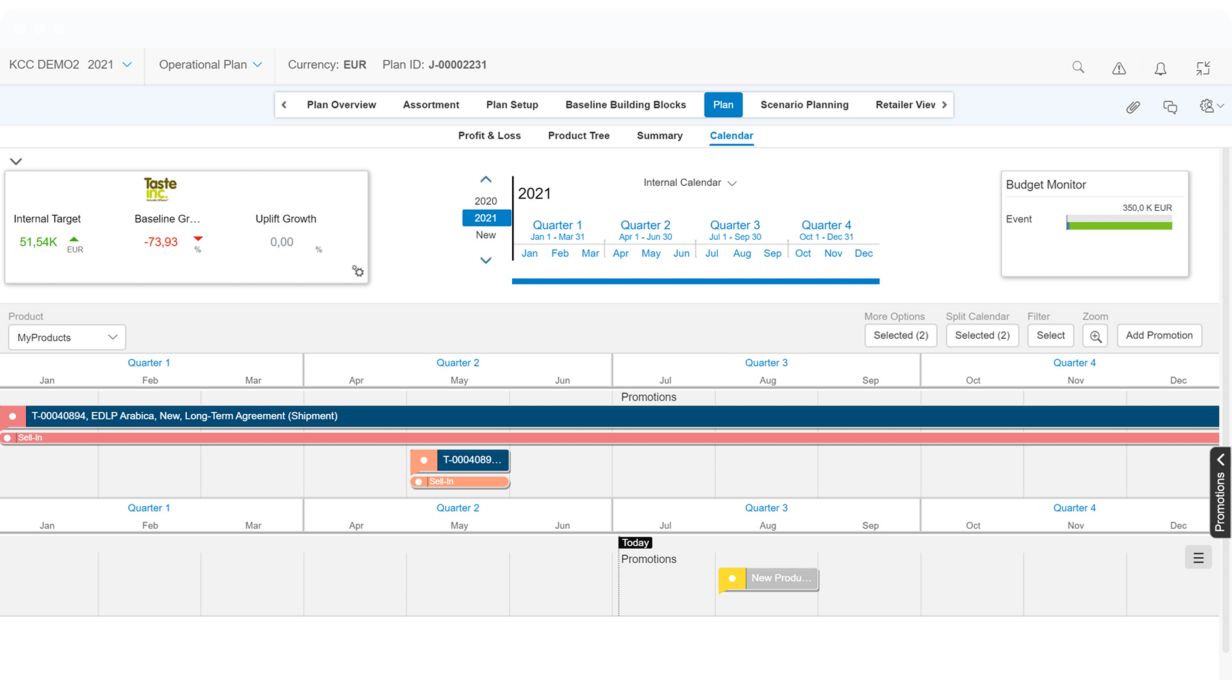Click the KPI settings gear icon
The image size is (1232, 680).
358,271
